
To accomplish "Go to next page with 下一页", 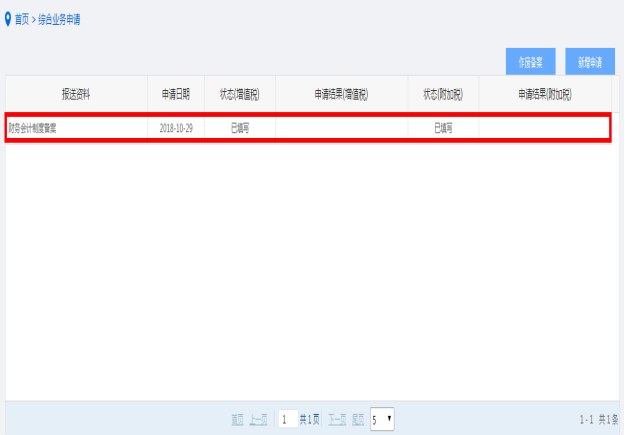I will pos(337,419).
